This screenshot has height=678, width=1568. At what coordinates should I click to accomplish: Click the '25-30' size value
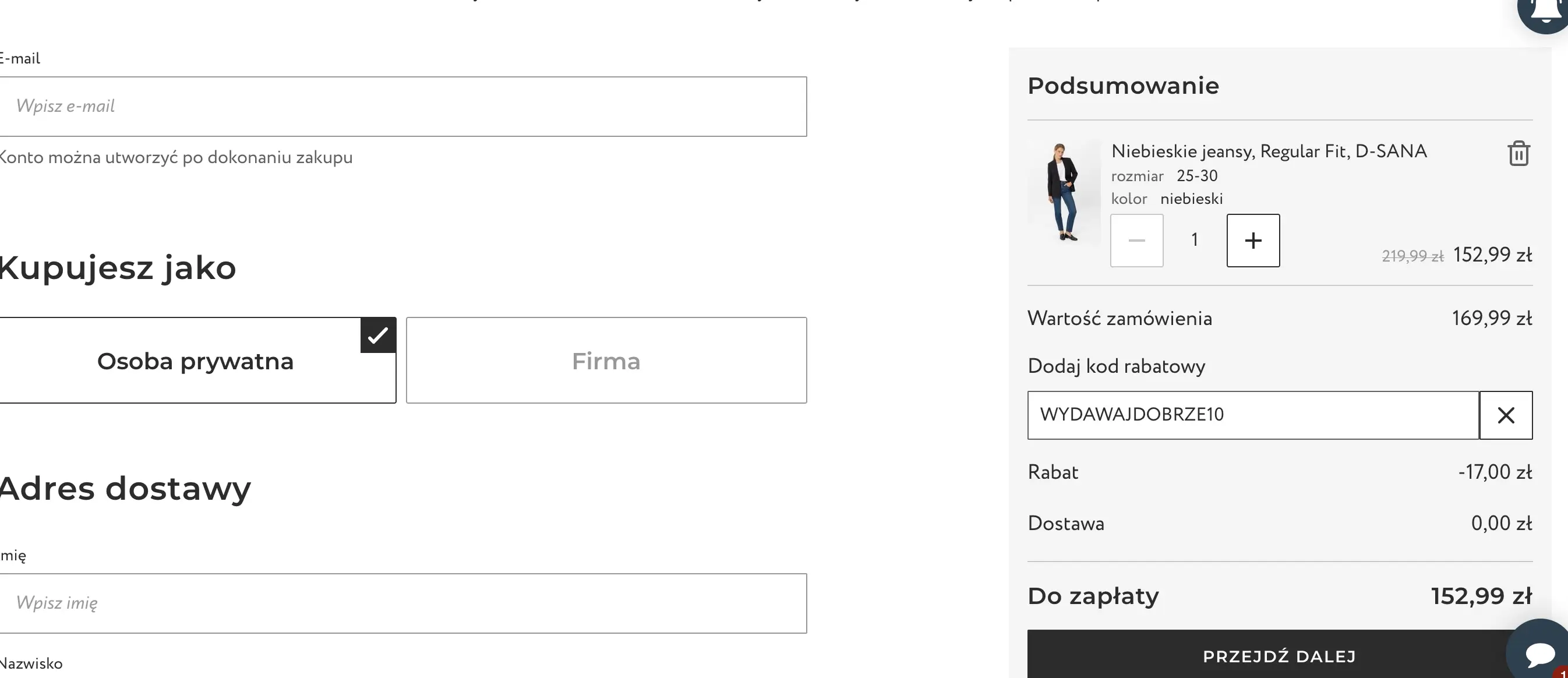1197,176
